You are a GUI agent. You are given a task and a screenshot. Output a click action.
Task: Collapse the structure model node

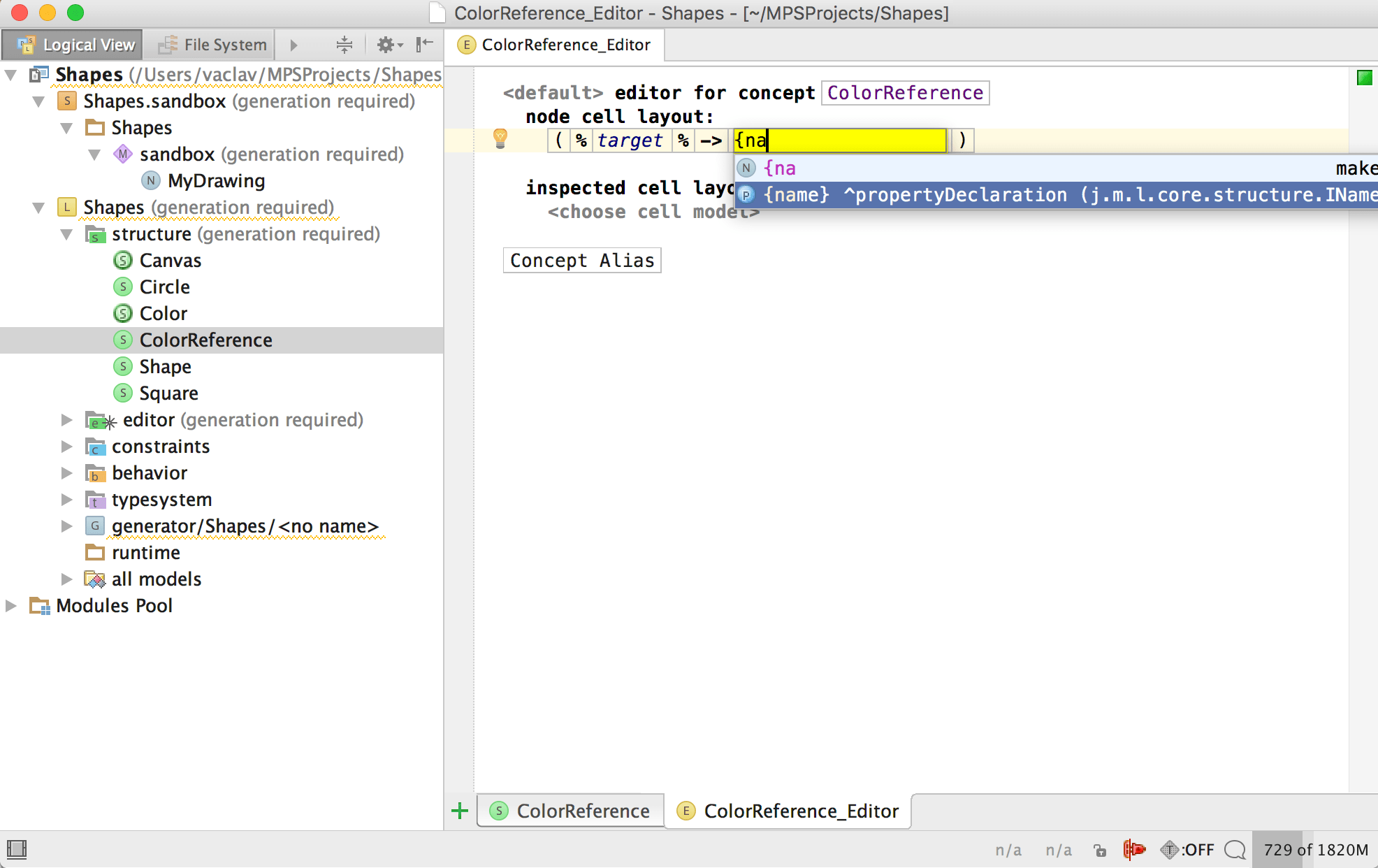[66, 234]
